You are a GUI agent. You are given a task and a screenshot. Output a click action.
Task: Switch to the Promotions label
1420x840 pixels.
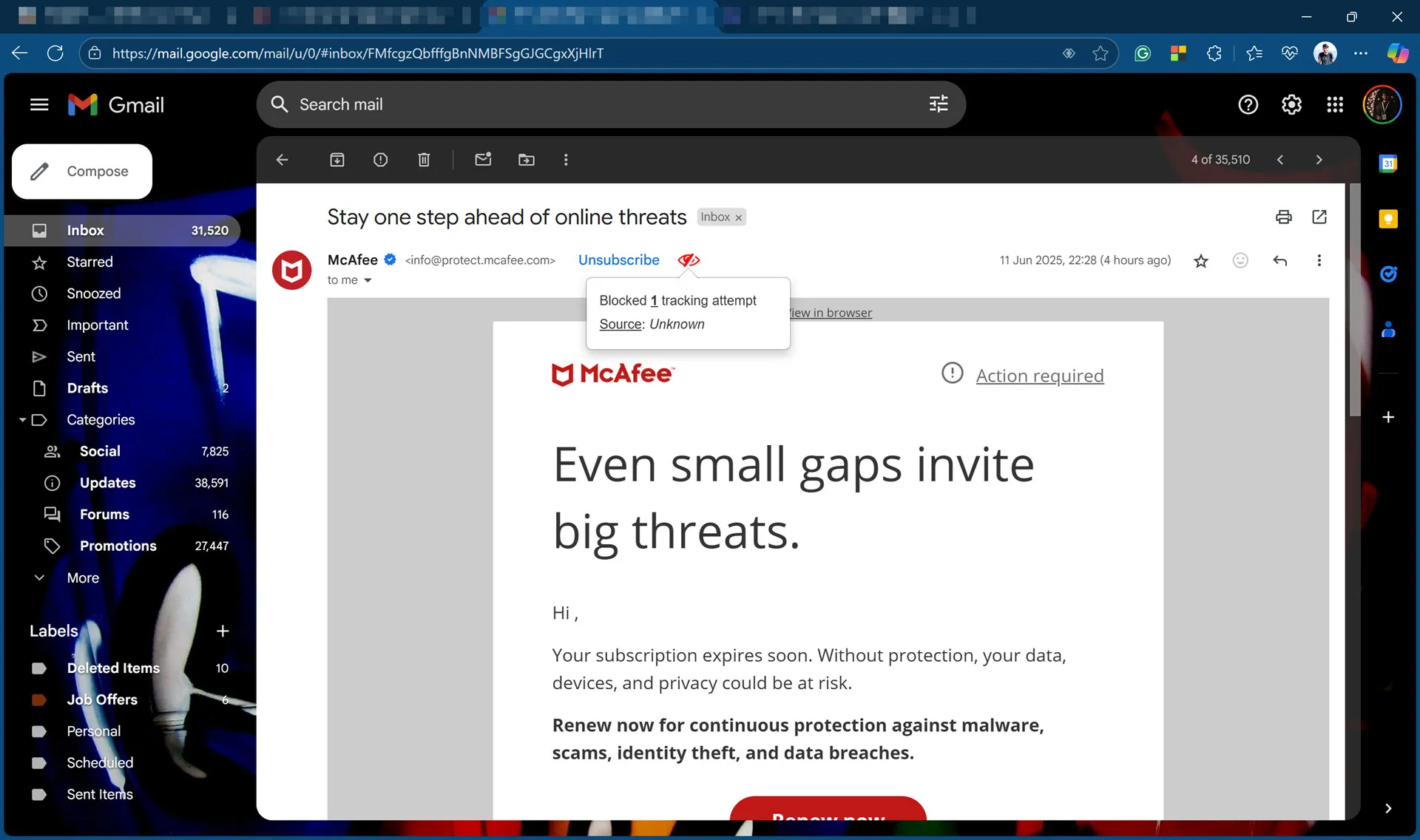118,546
